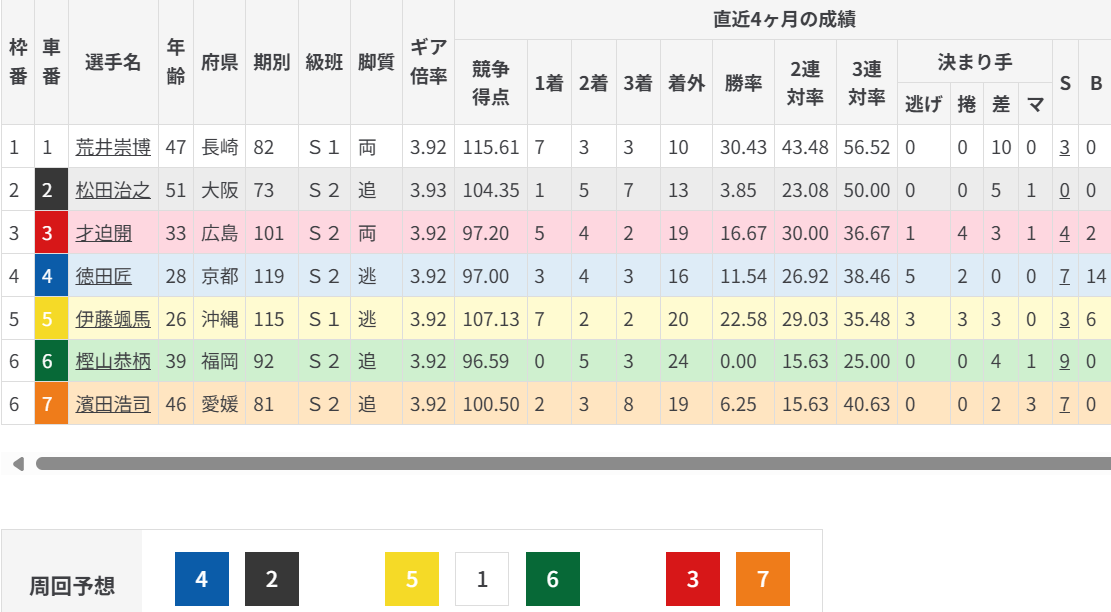Open S count link in 樫山恭柄 row
The width and height of the screenshot is (1111, 612).
[x=1065, y=361]
